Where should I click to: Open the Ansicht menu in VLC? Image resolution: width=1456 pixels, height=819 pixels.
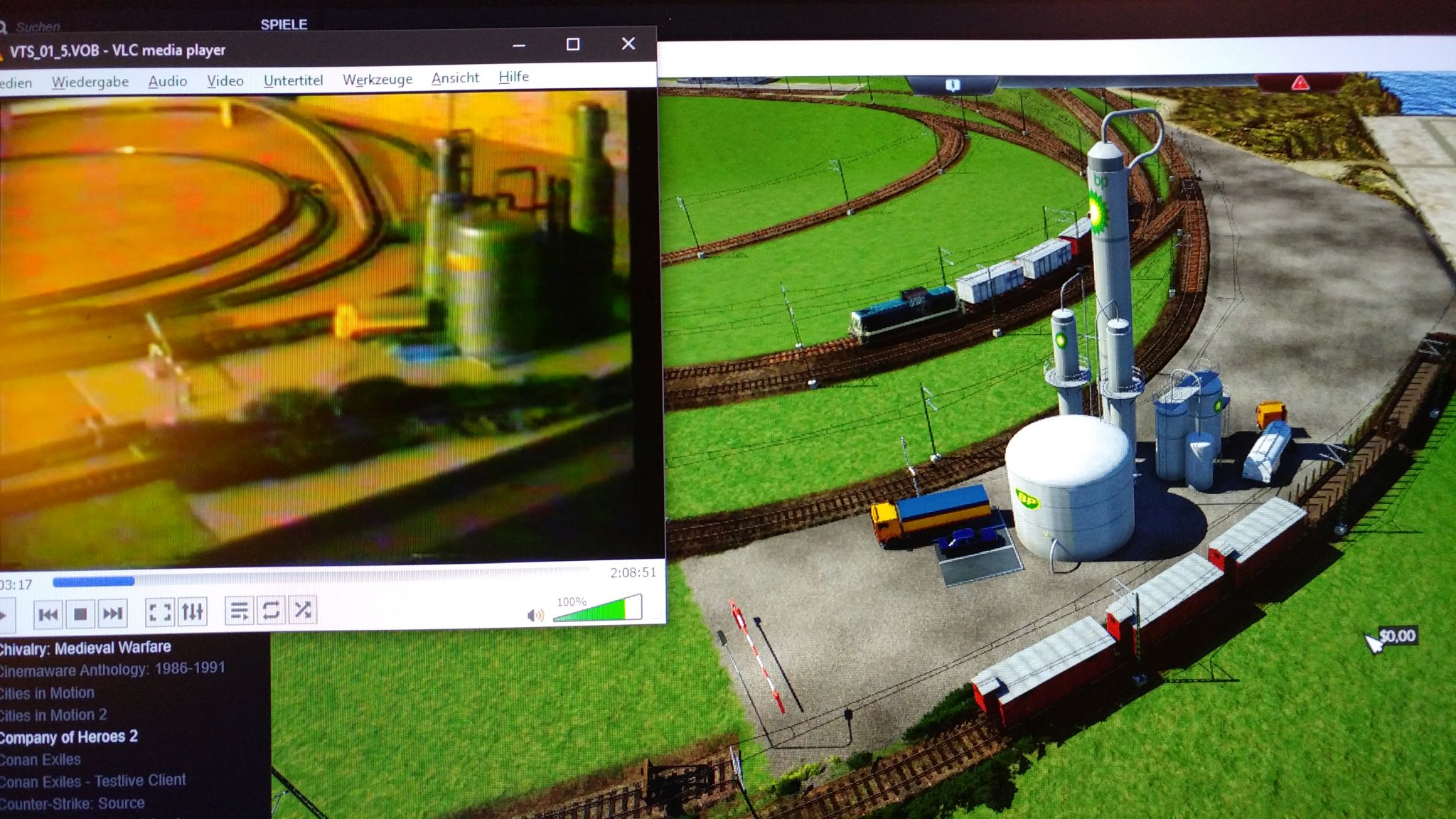tap(455, 77)
